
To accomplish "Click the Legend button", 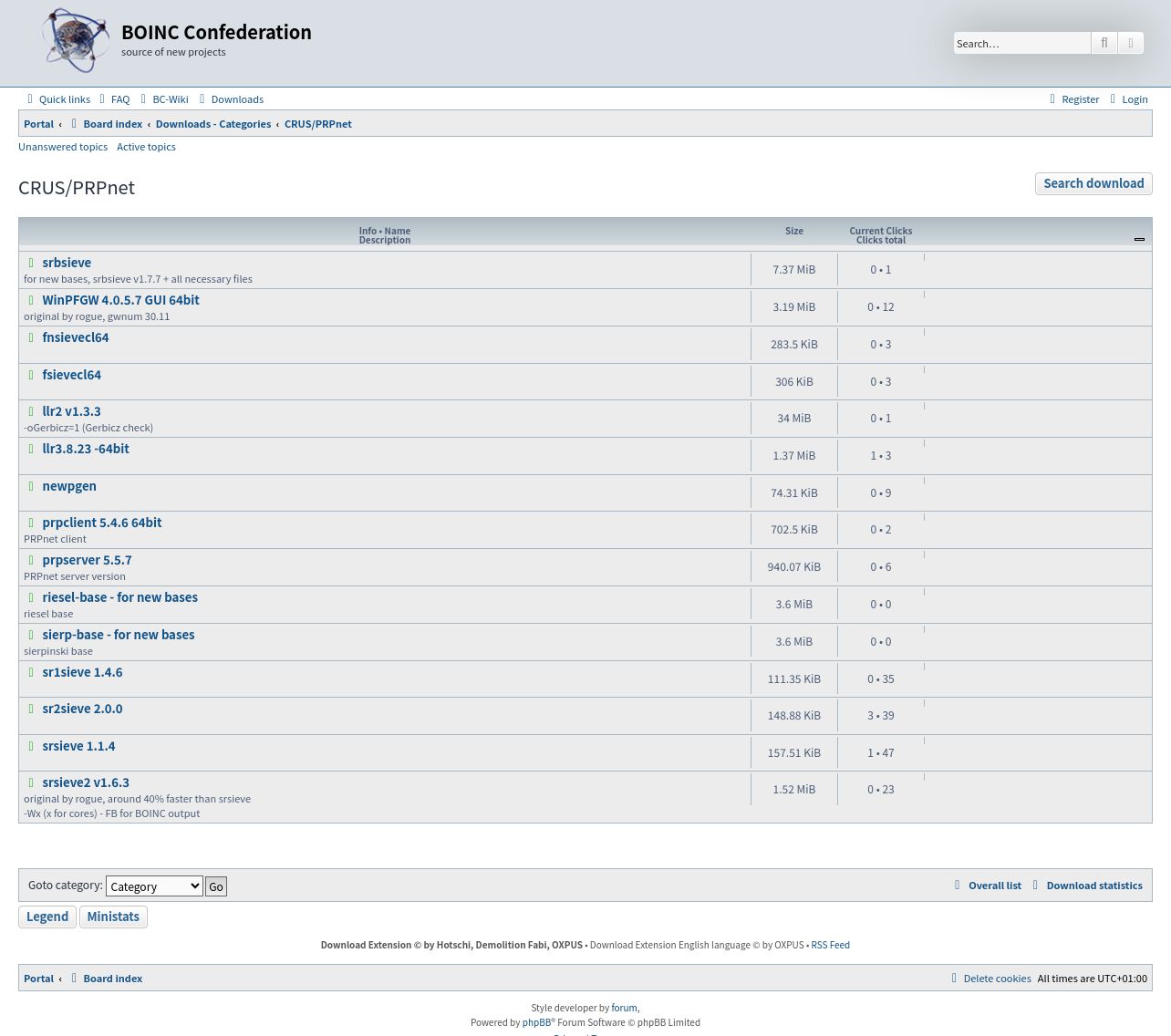I will [47, 917].
